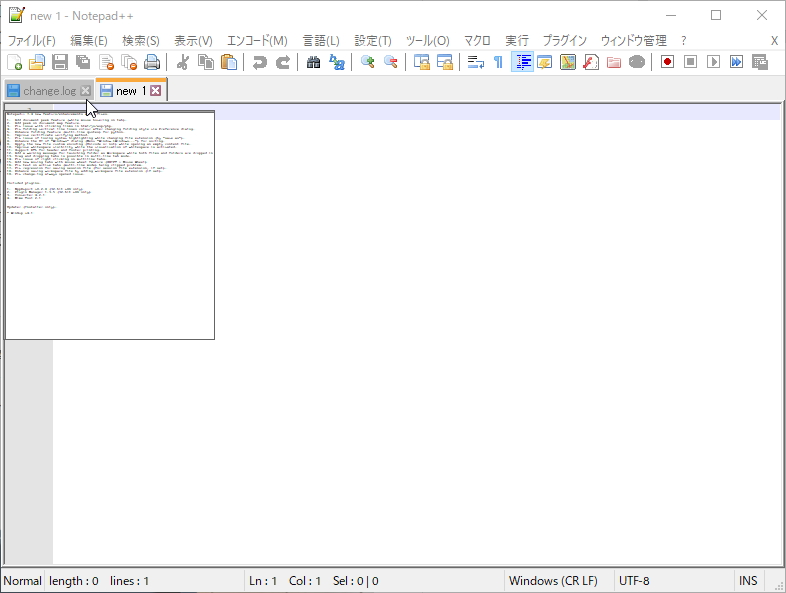Click the Close All documents icon
The width and height of the screenshot is (786, 593).
[129, 62]
